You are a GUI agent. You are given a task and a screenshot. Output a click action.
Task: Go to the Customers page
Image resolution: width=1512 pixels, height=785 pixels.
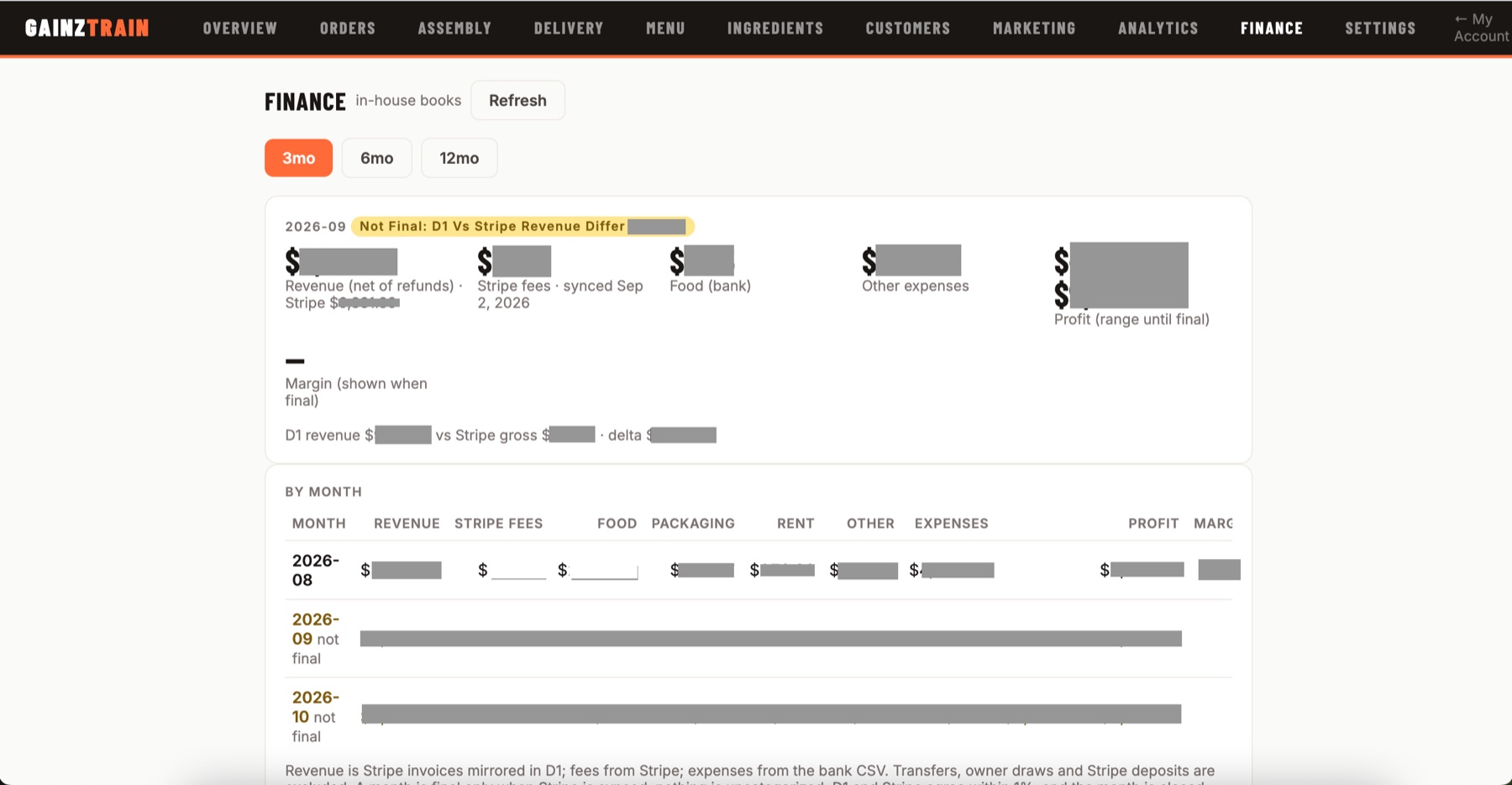908,28
